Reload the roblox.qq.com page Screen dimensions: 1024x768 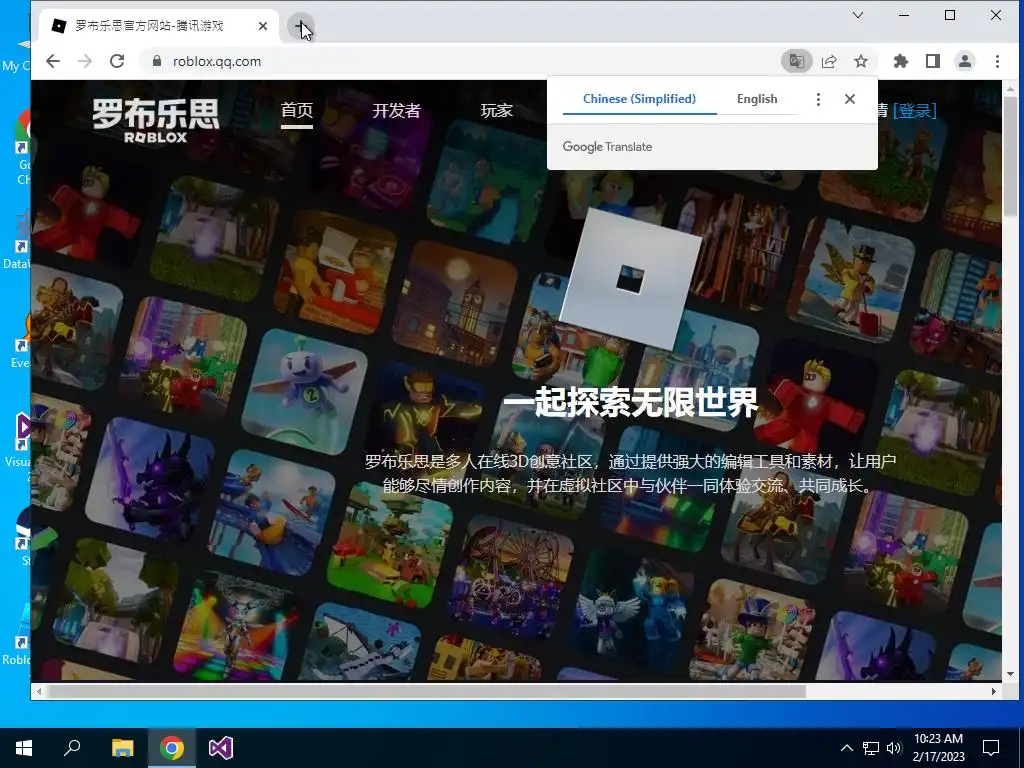pyautogui.click(x=117, y=61)
